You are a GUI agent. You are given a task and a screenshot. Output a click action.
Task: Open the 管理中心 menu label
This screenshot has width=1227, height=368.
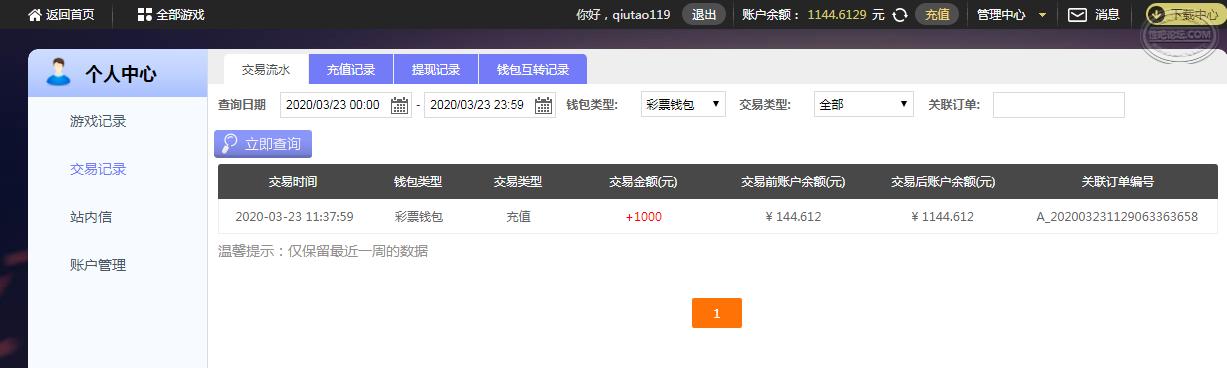[1001, 15]
